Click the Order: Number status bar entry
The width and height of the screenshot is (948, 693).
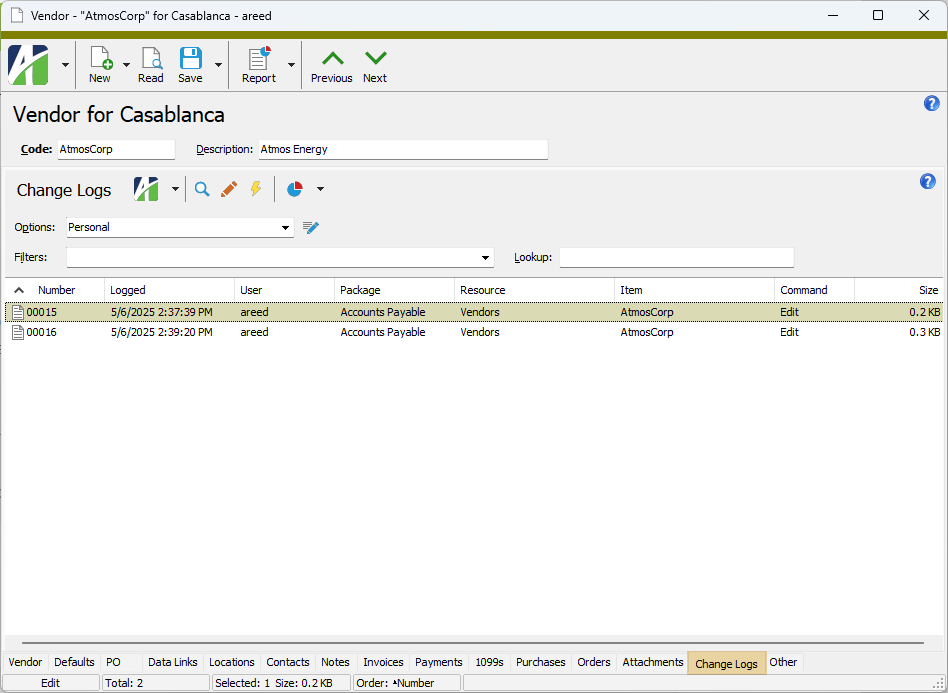coord(407,683)
